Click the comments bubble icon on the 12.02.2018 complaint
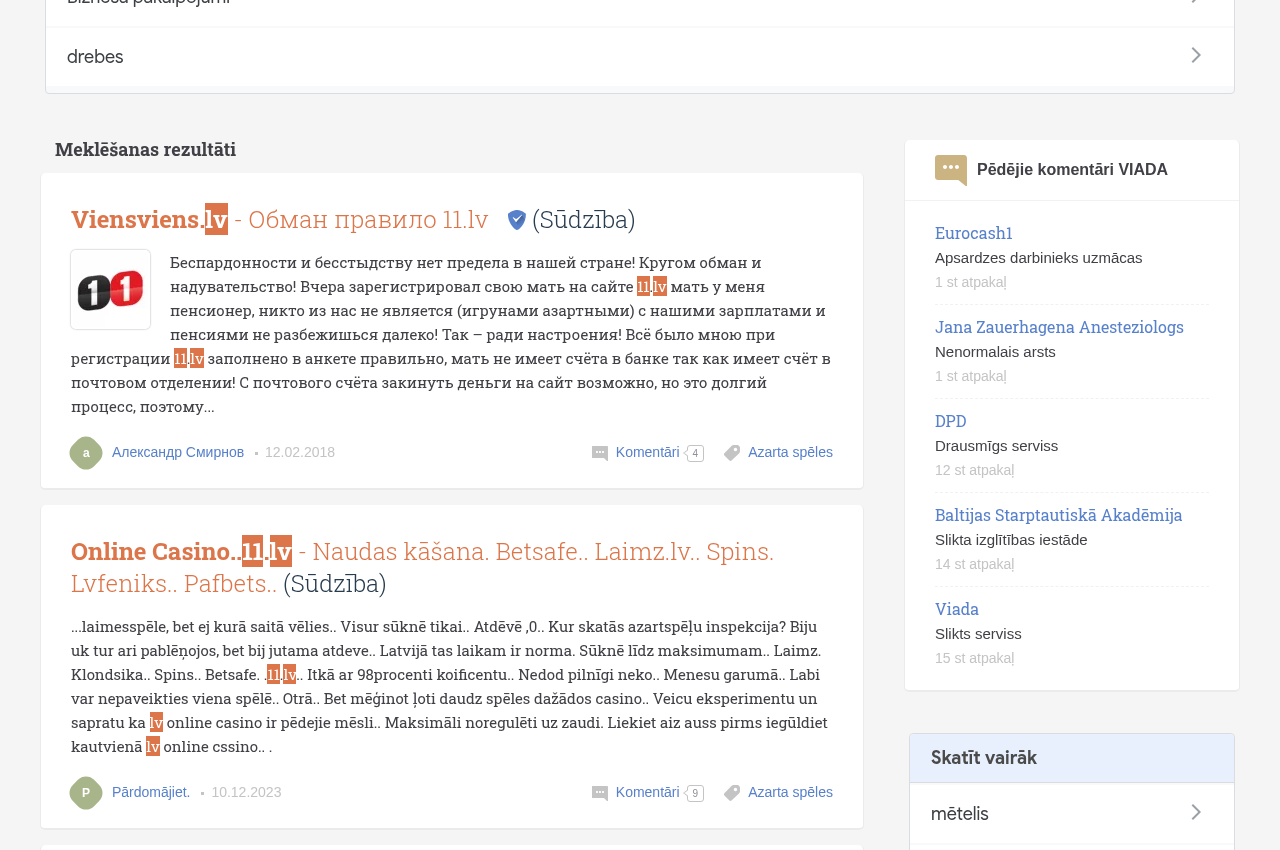Viewport: 1280px width, 850px height. (x=600, y=453)
